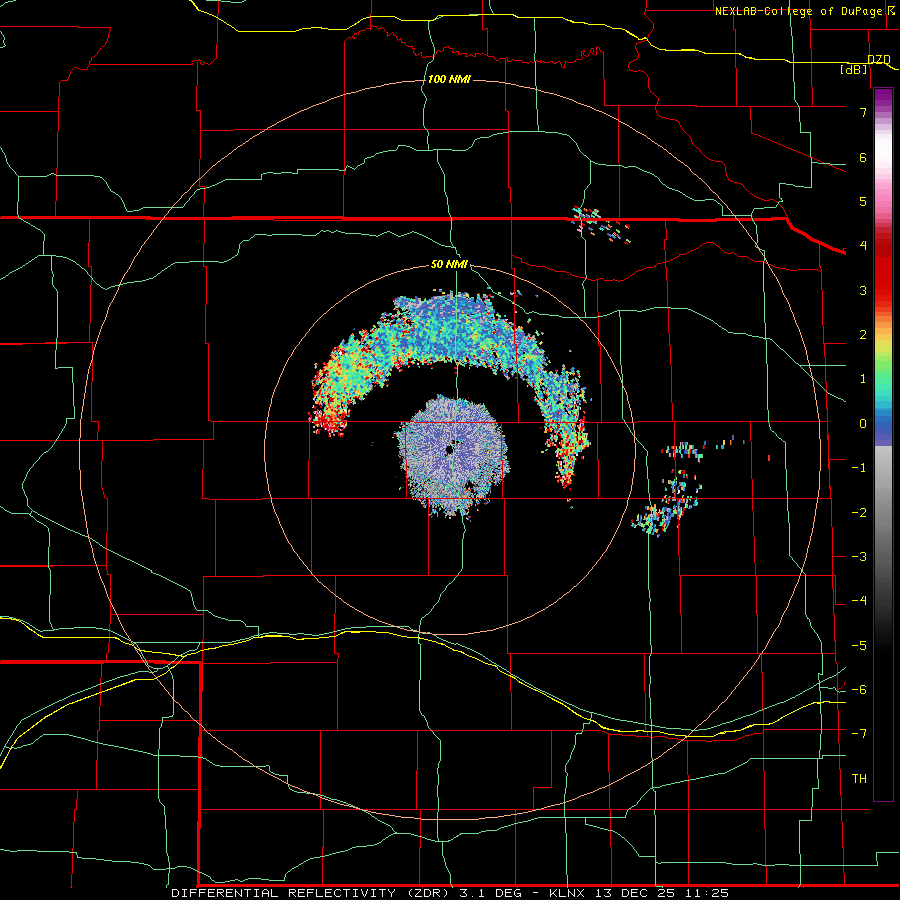Click the 3 value on color scale
Screen dimensions: 900x900
point(863,290)
